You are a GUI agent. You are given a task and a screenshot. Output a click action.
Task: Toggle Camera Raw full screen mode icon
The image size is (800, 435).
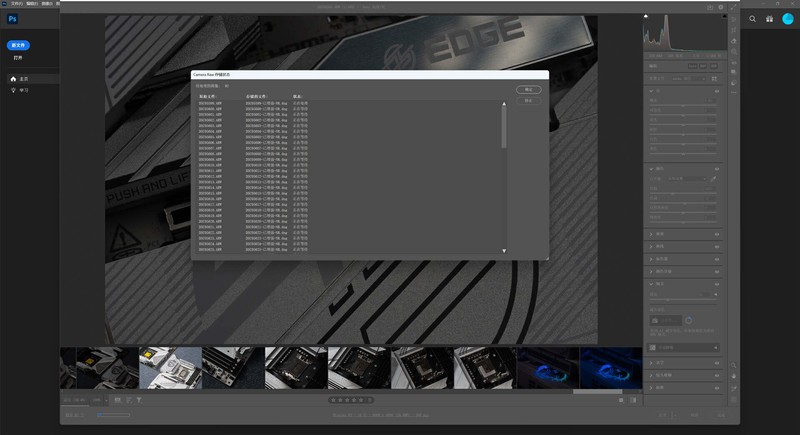pyautogui.click(x=733, y=7)
